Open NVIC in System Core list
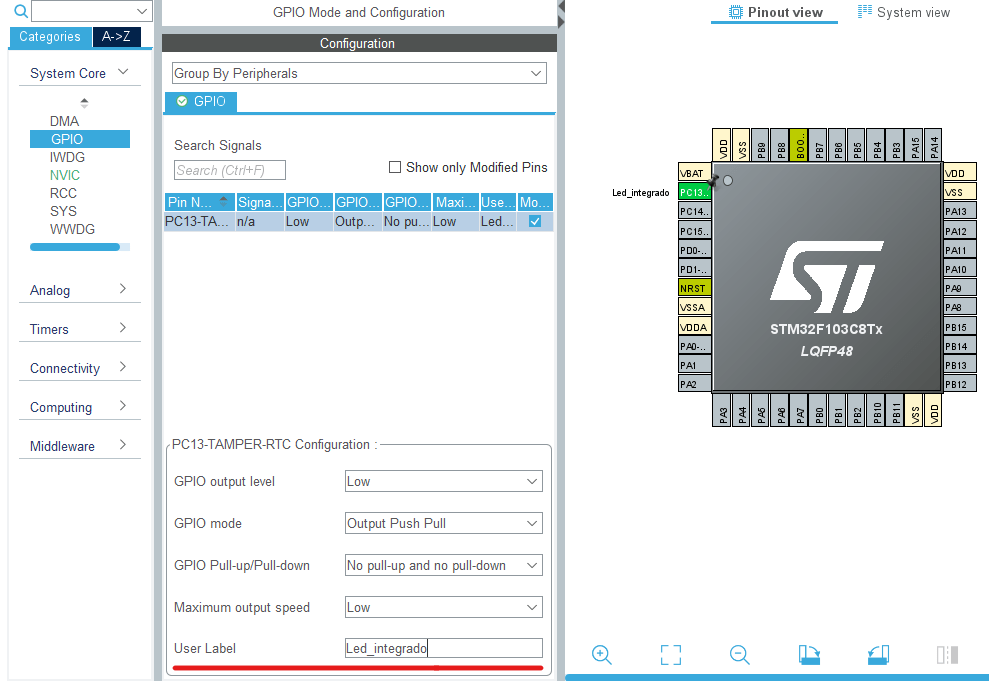The image size is (989, 681). [65, 175]
